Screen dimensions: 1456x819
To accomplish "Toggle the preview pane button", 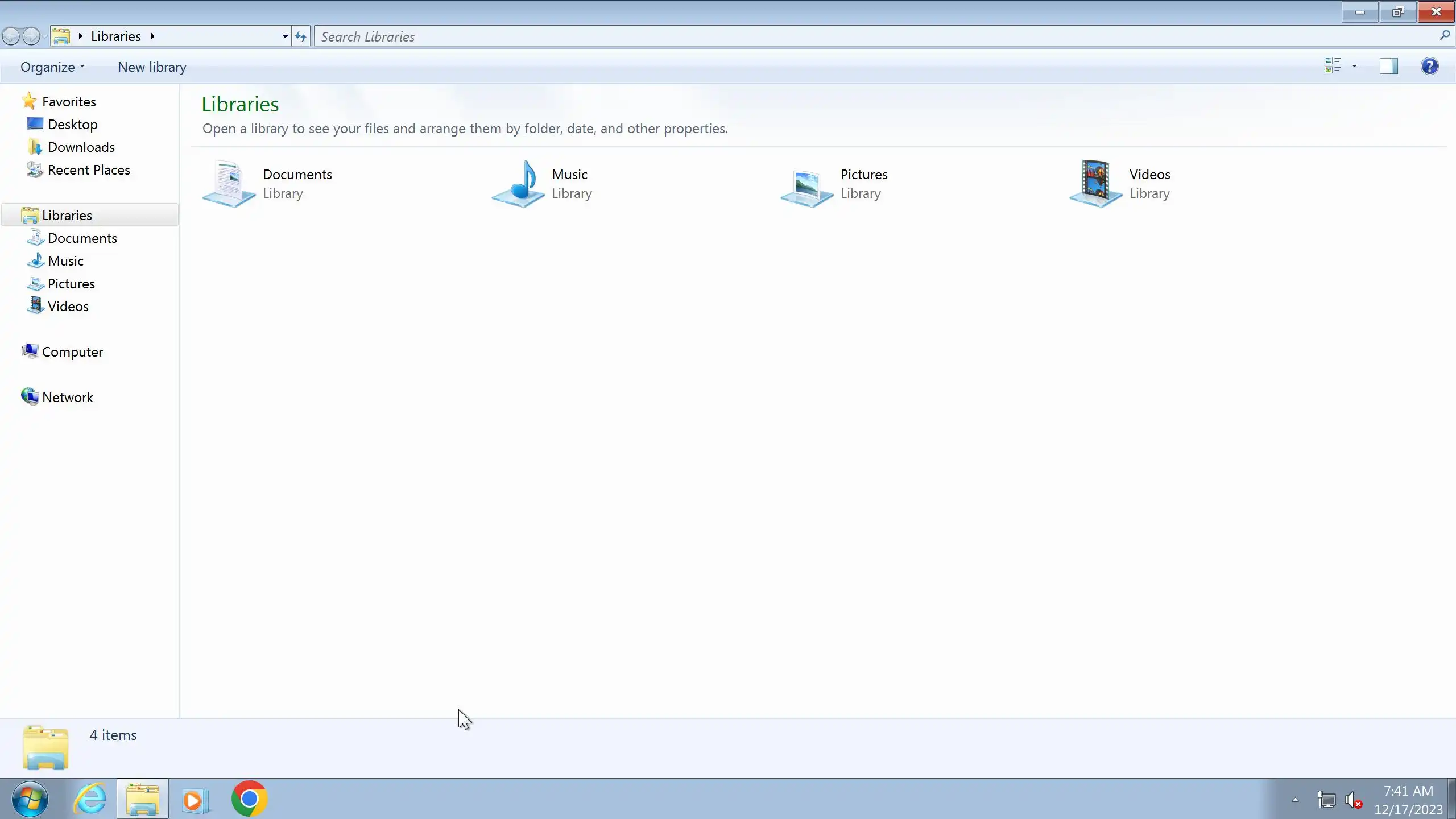I will pyautogui.click(x=1388, y=67).
